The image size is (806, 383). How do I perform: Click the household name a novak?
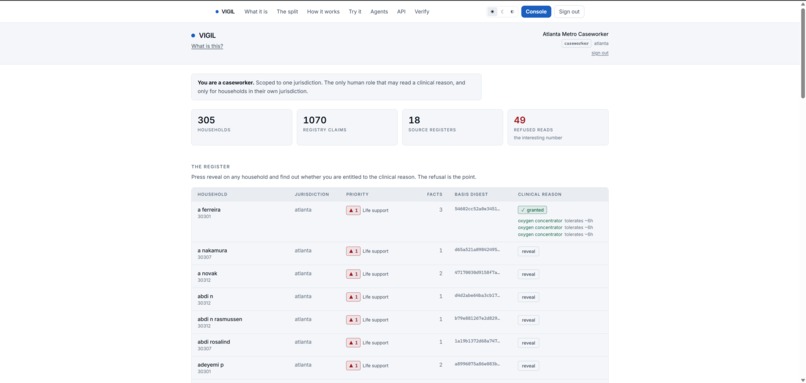point(207,273)
